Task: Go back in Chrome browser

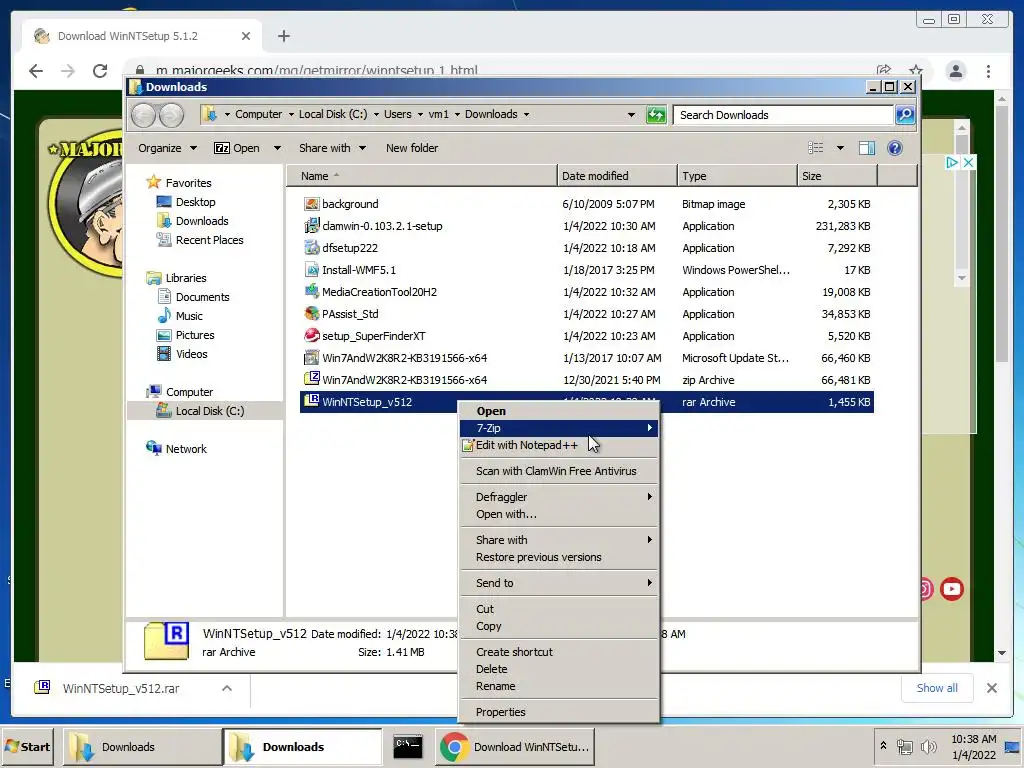Action: (x=36, y=71)
